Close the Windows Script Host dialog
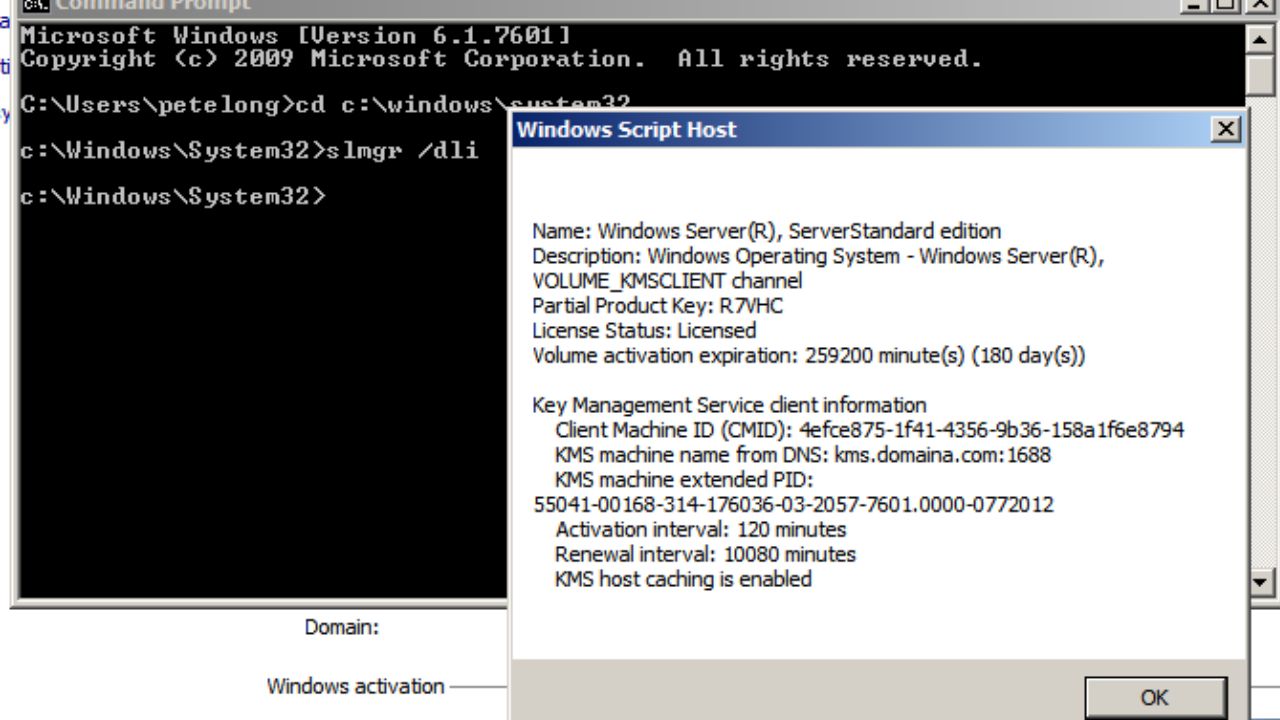 [1225, 129]
